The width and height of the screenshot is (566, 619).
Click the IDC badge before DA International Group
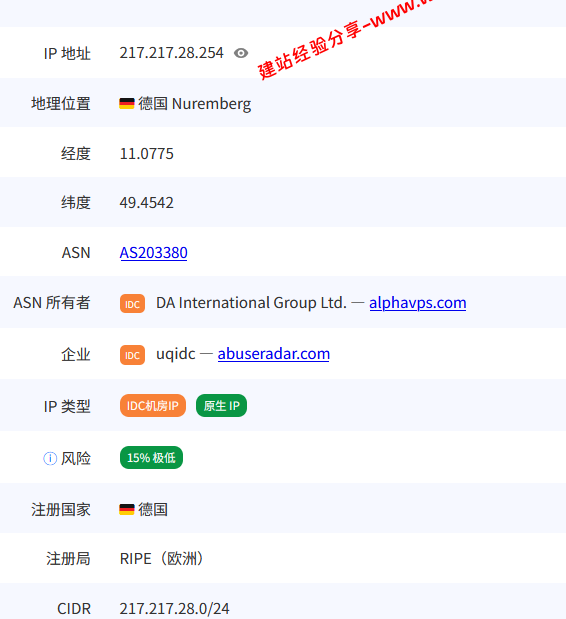click(x=132, y=304)
